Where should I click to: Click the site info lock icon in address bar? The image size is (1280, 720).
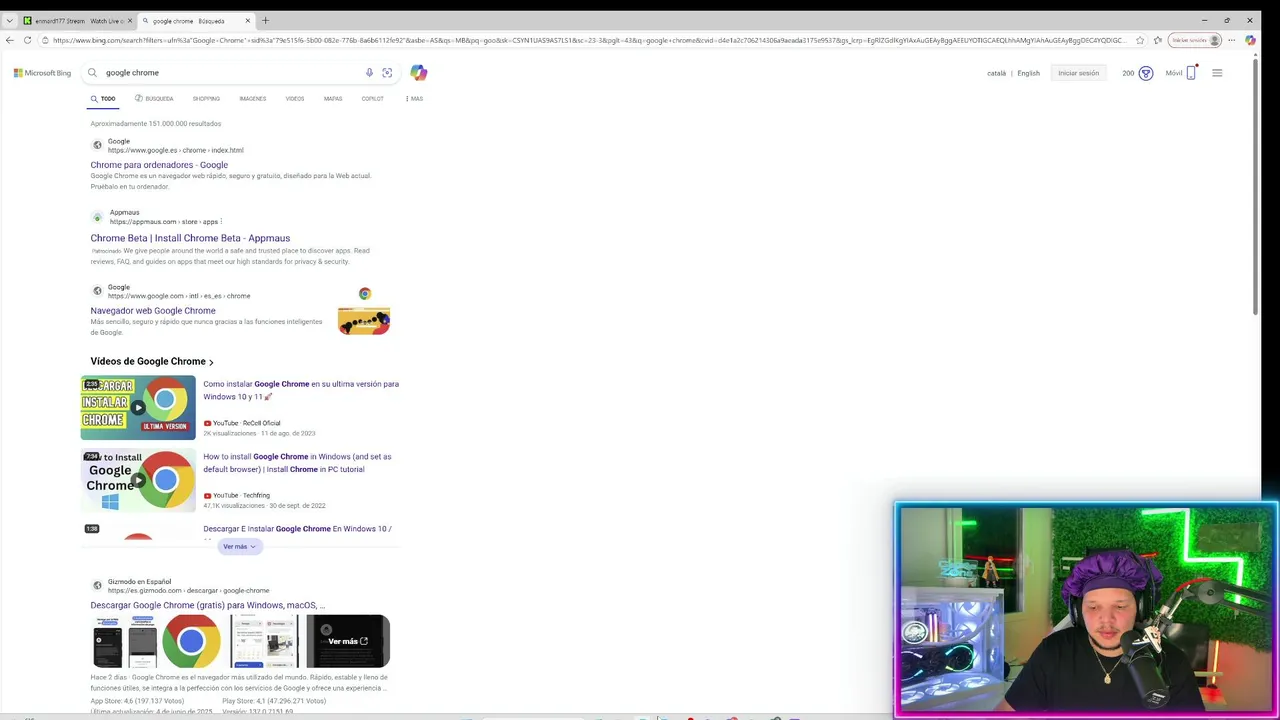tap(45, 40)
